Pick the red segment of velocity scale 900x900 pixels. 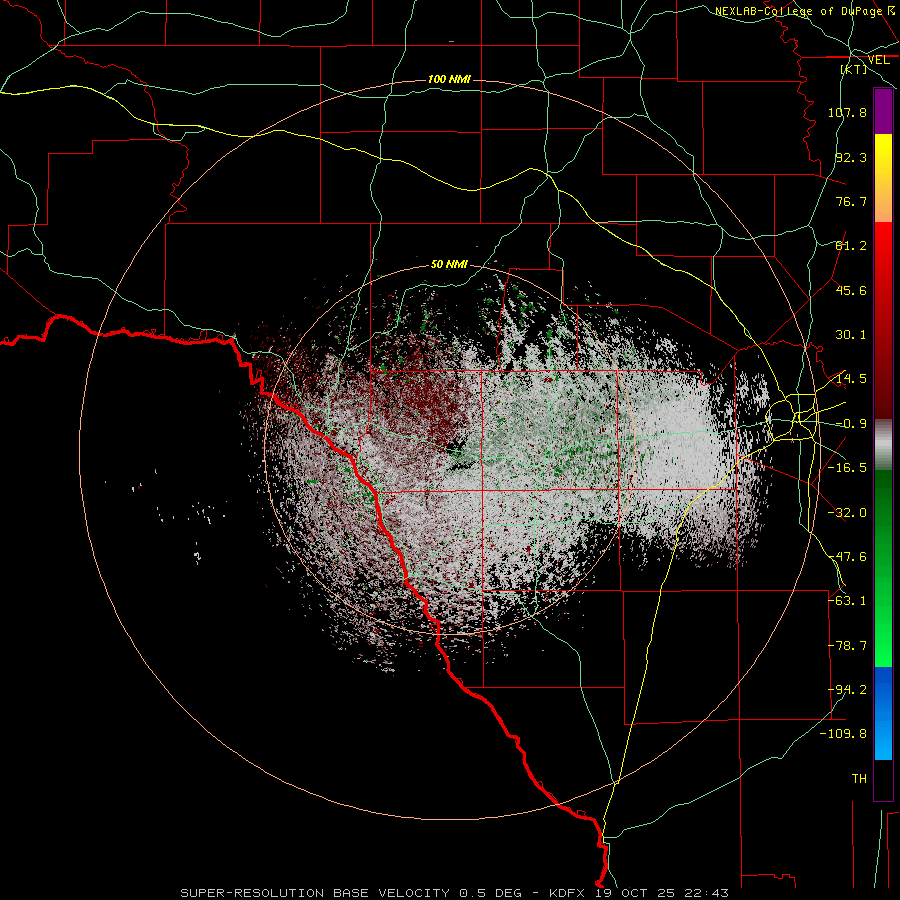[883, 320]
